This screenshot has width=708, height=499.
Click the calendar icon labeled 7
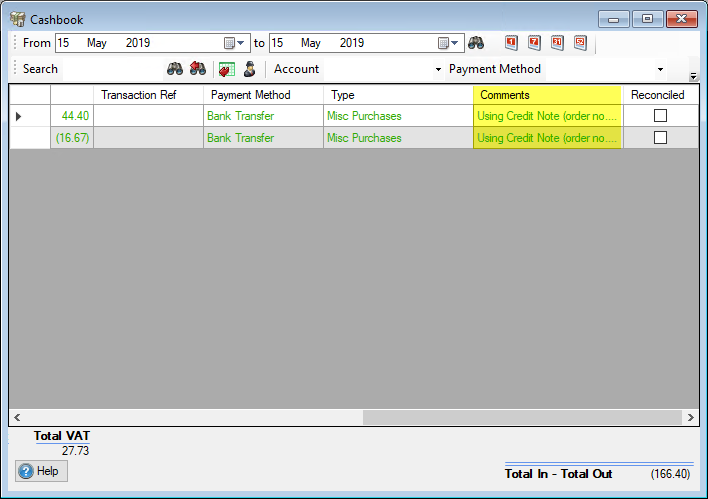click(534, 43)
